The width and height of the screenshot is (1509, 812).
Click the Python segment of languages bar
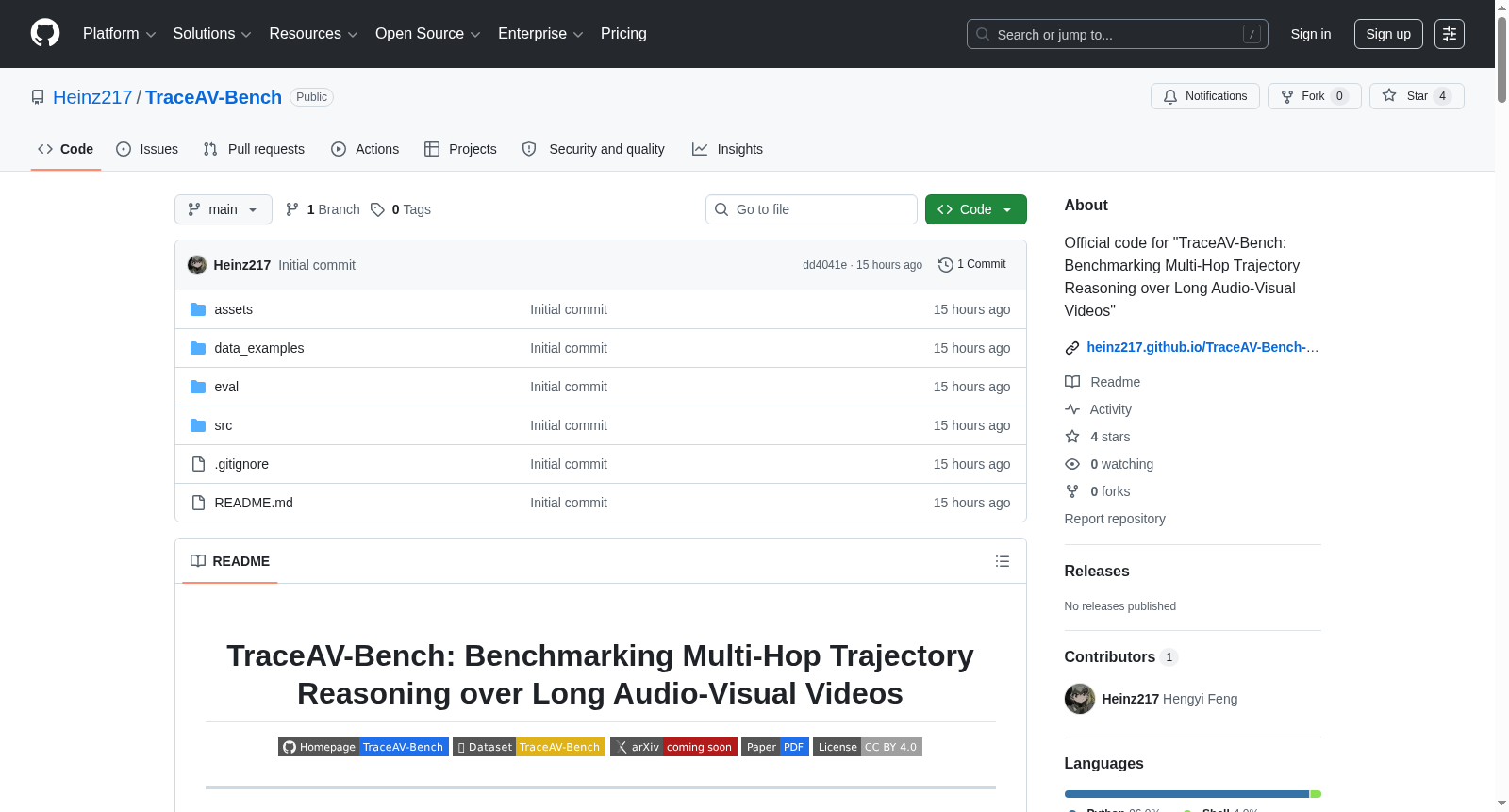click(1186, 794)
